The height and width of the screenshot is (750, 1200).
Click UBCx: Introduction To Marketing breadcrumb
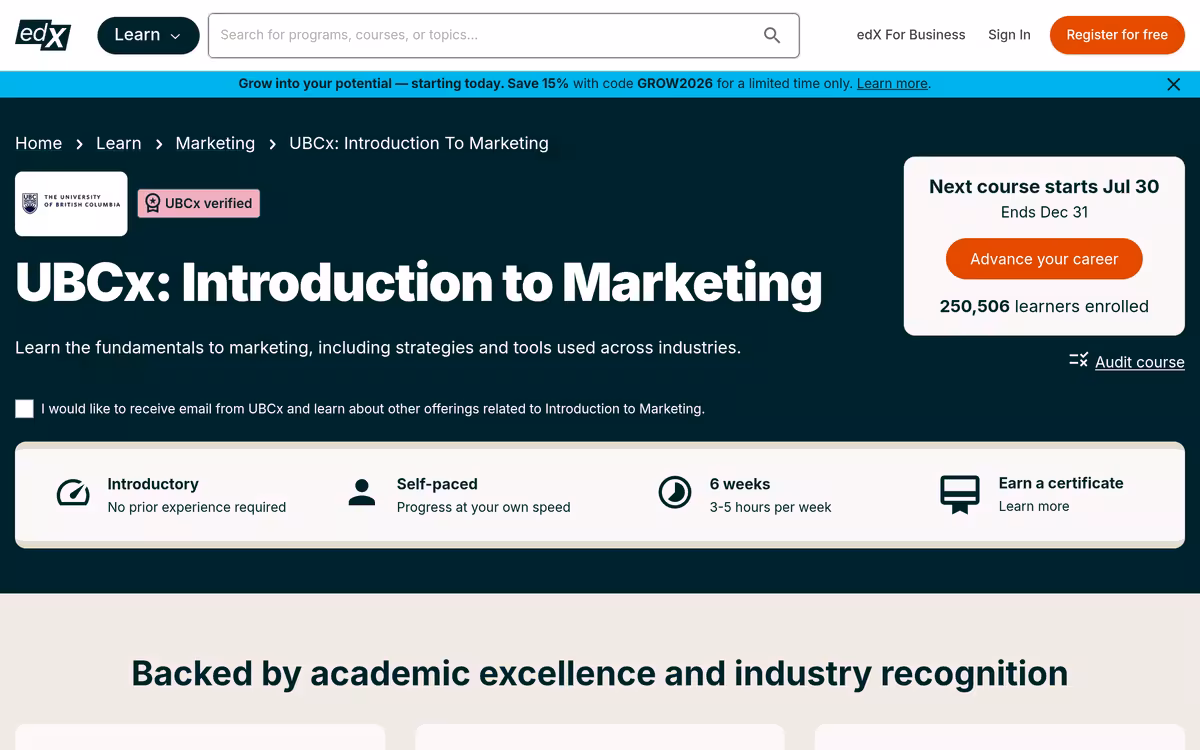point(419,143)
